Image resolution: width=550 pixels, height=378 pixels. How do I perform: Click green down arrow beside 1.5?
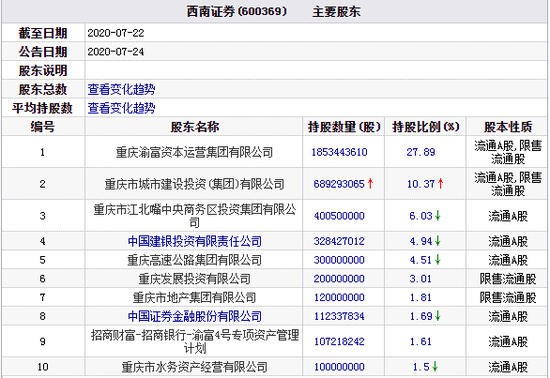pos(435,367)
